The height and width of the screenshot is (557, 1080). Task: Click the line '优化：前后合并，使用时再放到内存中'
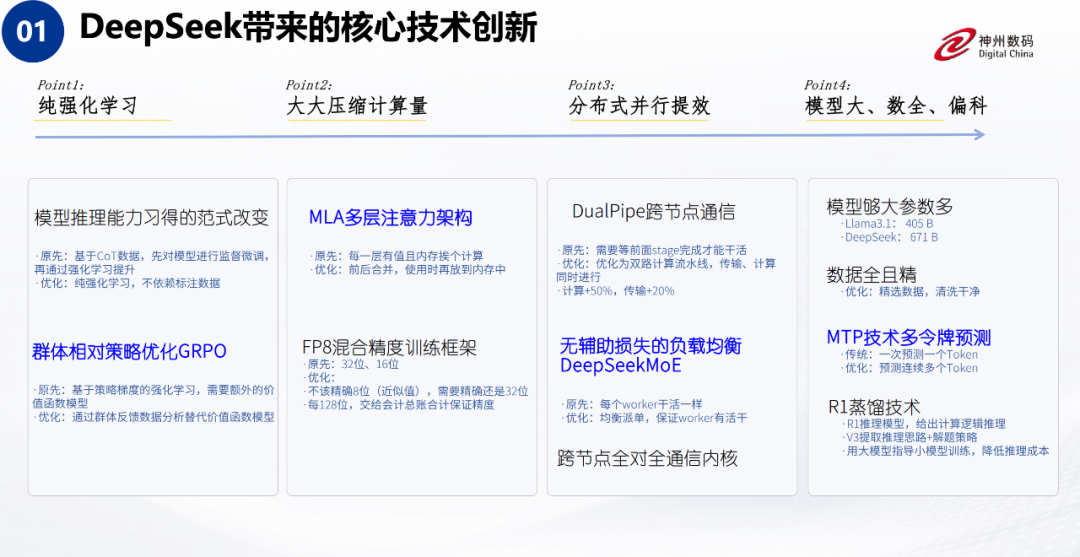[408, 269]
